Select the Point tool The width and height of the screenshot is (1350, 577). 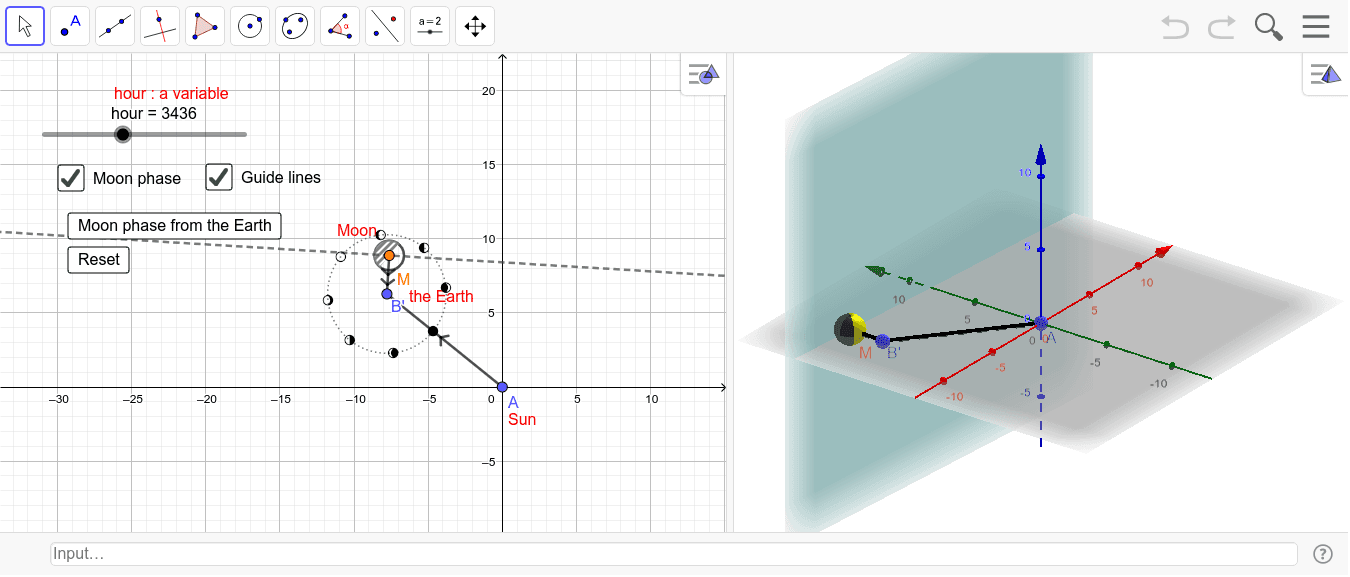[x=70, y=25]
